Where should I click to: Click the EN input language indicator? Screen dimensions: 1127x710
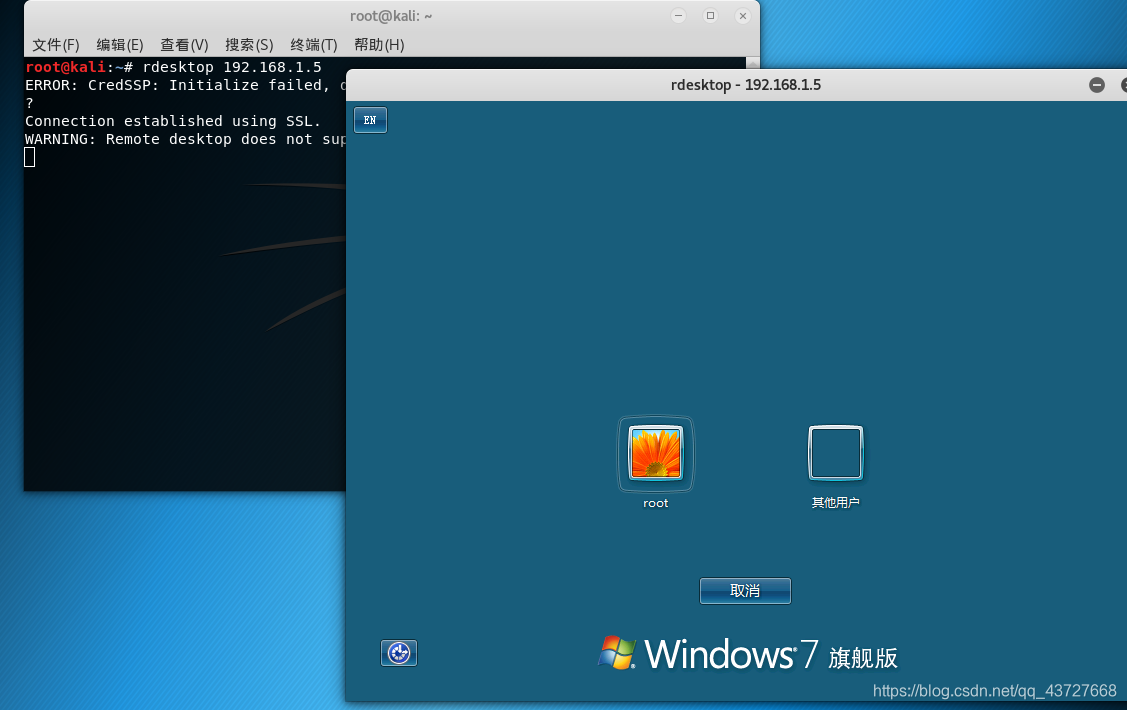[370, 120]
